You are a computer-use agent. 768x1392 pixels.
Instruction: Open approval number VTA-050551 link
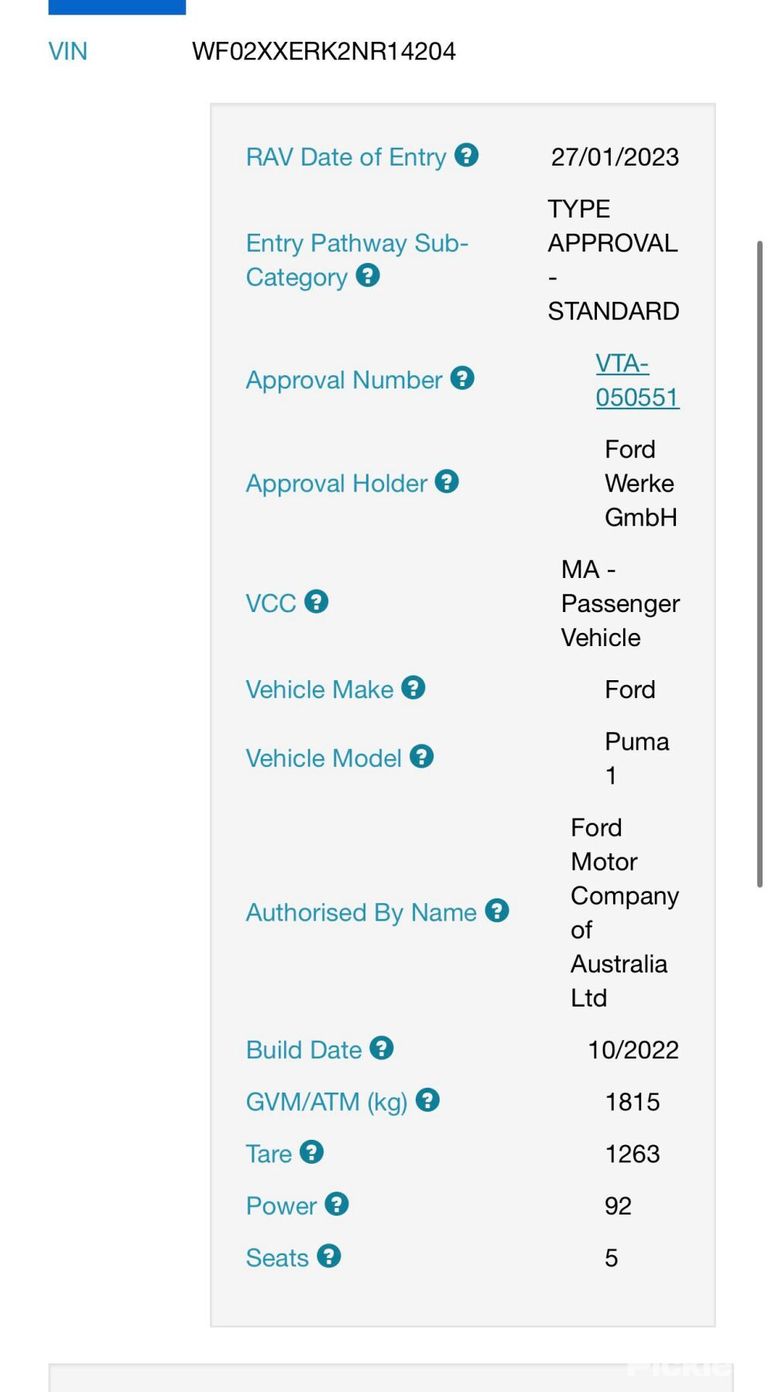pos(637,380)
